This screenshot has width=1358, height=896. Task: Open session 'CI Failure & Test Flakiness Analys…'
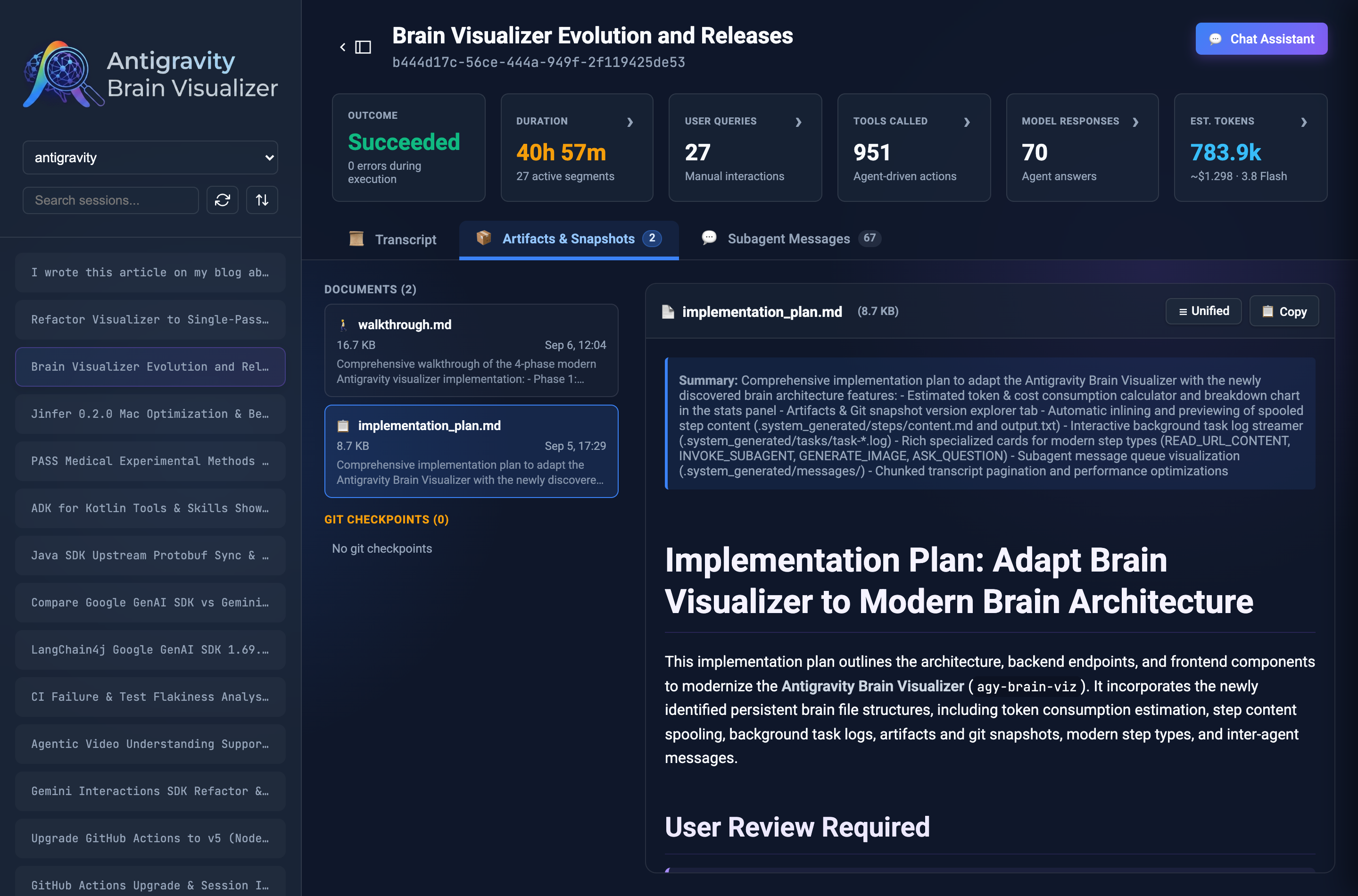150,697
